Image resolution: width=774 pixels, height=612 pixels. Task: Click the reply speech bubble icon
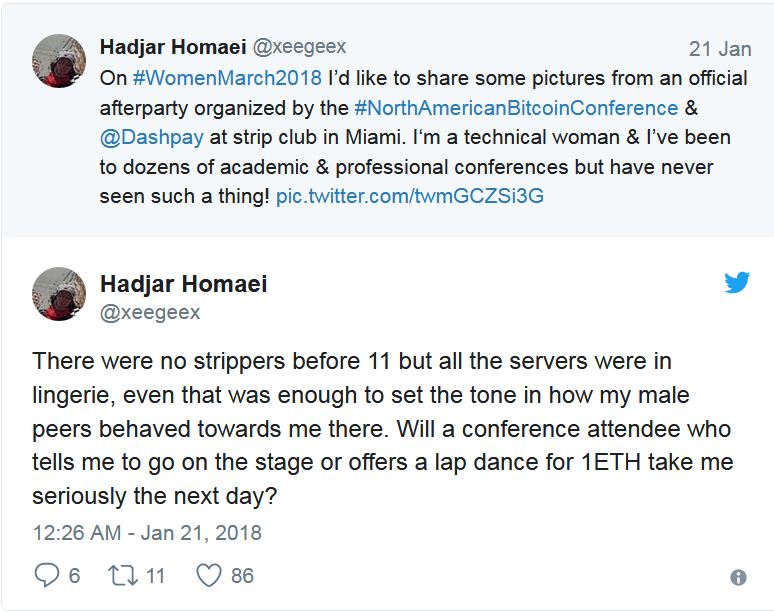tap(47, 575)
